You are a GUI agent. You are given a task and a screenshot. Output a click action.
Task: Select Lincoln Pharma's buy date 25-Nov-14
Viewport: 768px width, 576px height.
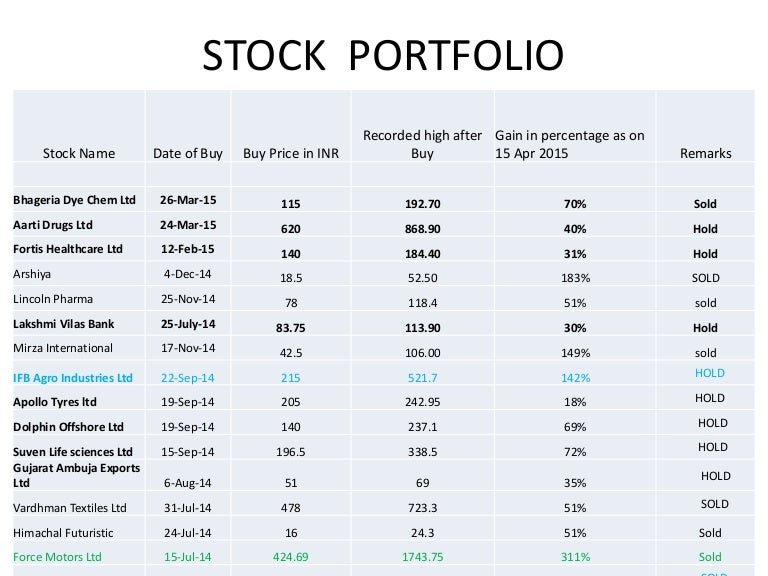coord(188,299)
